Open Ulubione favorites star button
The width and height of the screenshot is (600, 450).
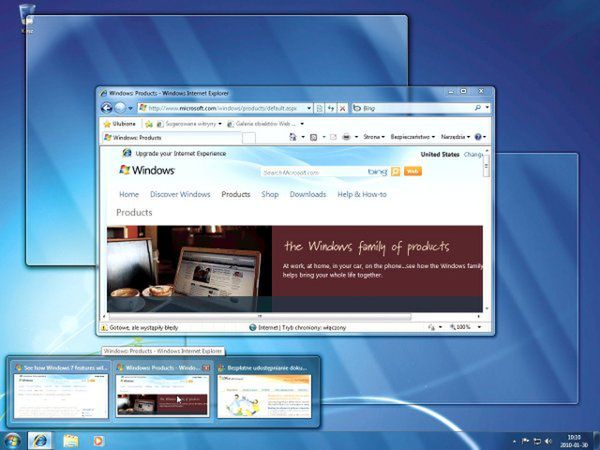click(119, 124)
